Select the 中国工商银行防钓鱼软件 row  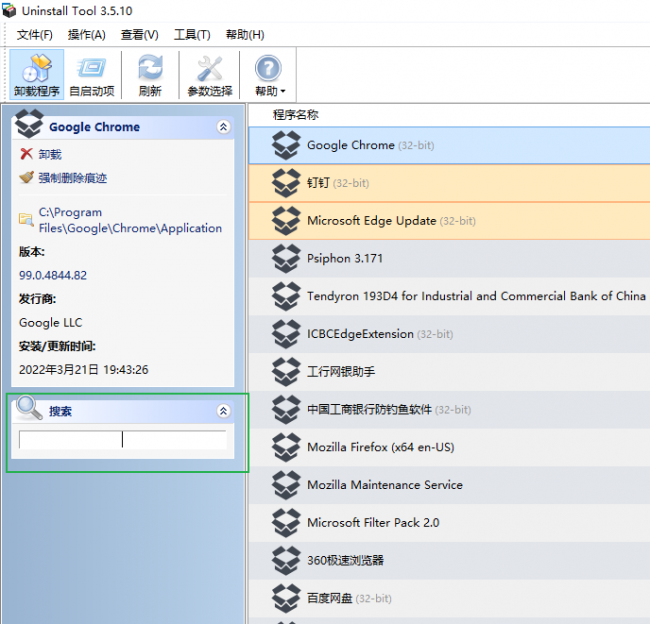tap(449, 410)
